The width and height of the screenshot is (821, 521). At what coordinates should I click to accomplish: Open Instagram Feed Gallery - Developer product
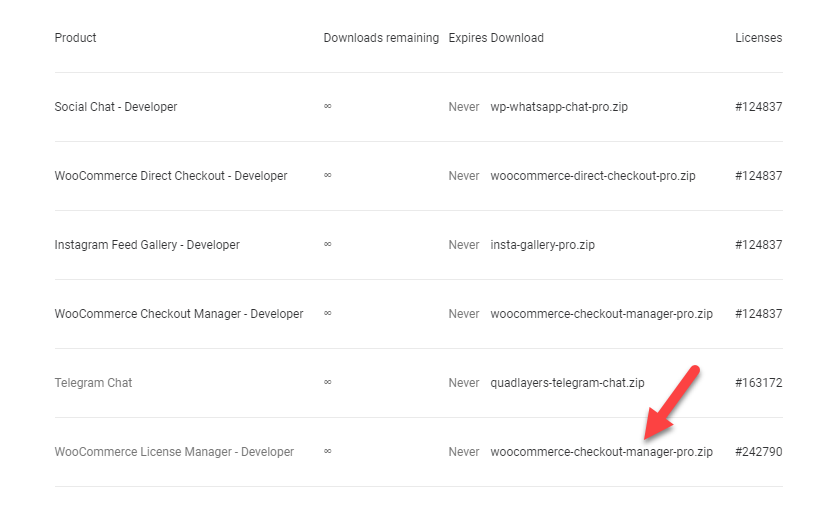[147, 245]
